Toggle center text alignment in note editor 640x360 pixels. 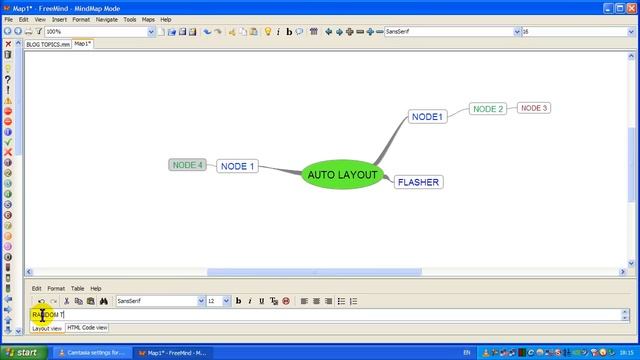click(x=316, y=301)
